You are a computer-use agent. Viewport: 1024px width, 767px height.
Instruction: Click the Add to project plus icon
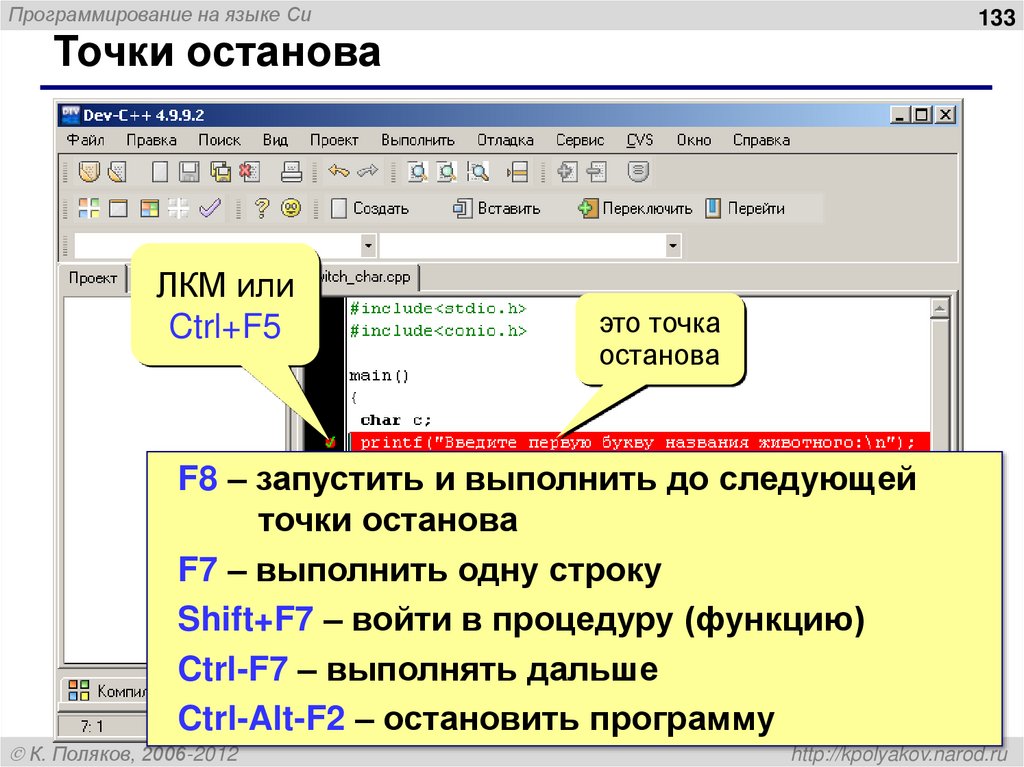point(566,172)
